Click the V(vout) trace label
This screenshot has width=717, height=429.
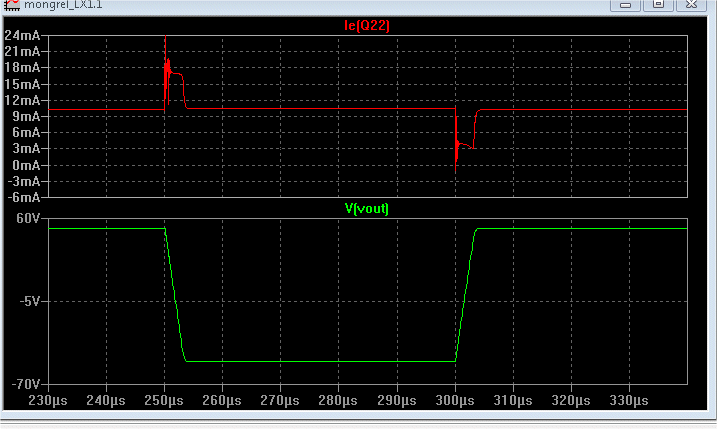click(367, 209)
